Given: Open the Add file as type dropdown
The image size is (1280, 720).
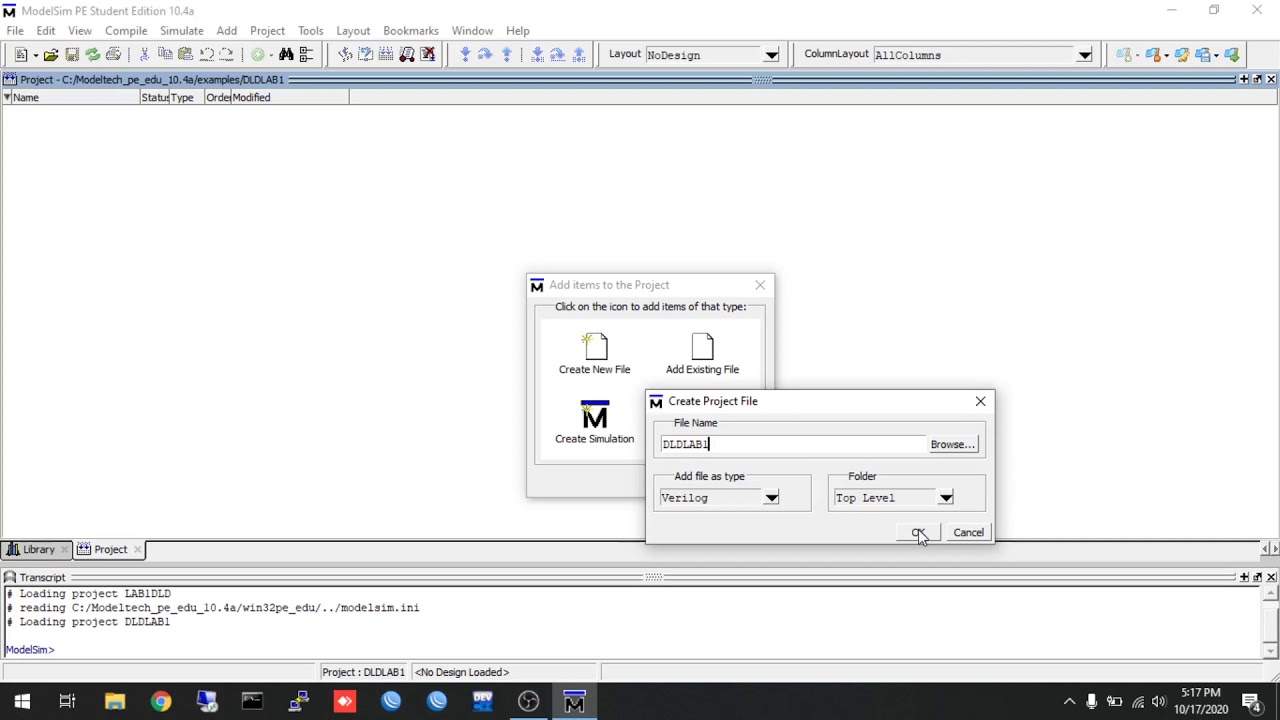Looking at the screenshot, I should [772, 498].
